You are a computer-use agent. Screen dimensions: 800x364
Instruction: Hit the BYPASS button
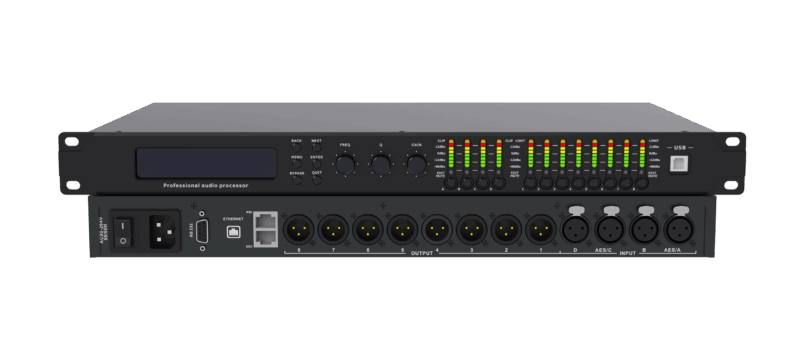click(x=296, y=181)
